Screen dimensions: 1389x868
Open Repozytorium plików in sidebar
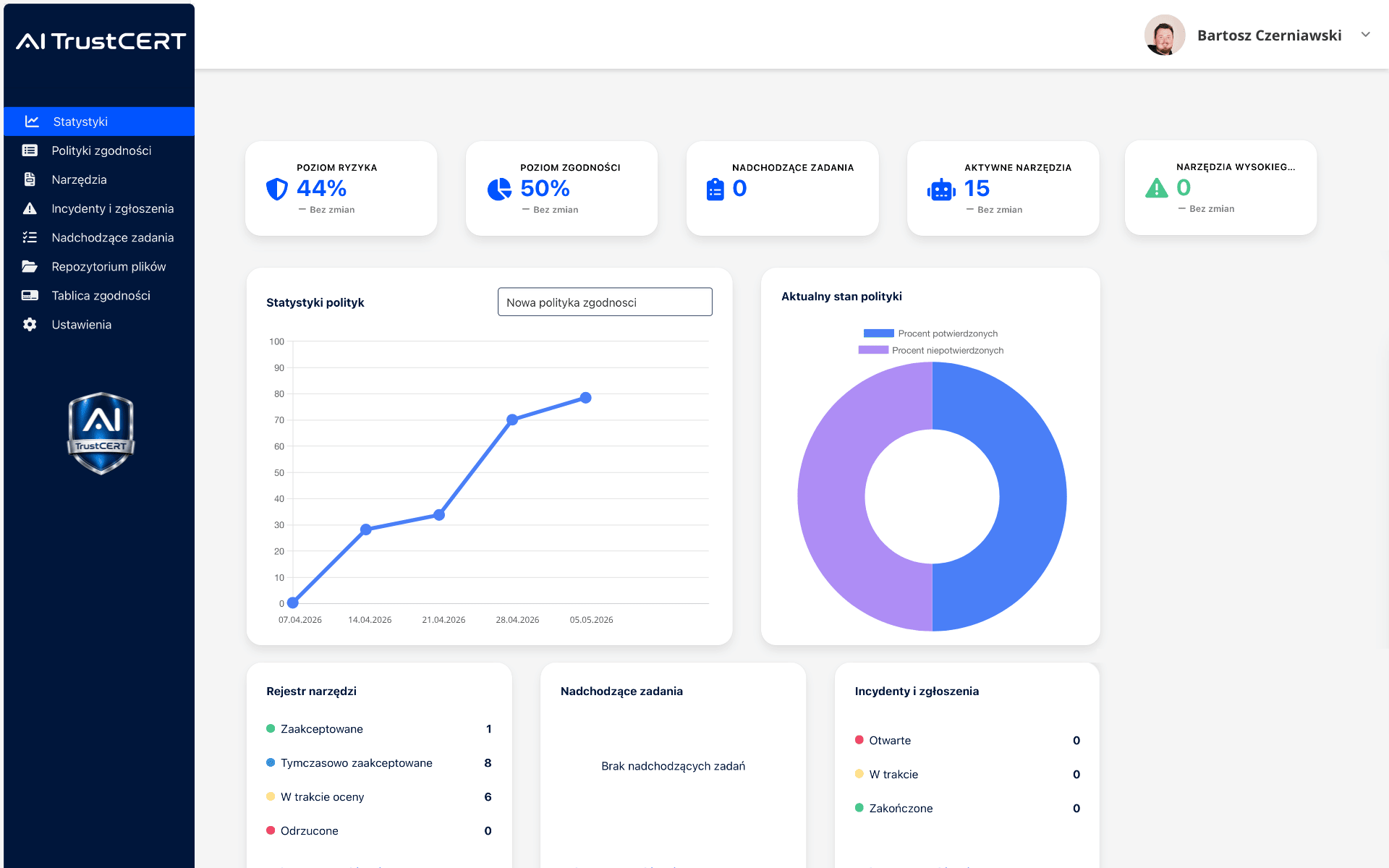point(99,266)
